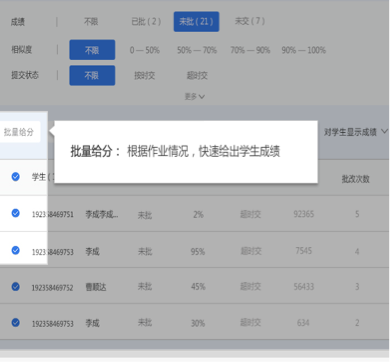Show 未交 (7) submissions
Screen dimensions: 390x362
[250, 21]
